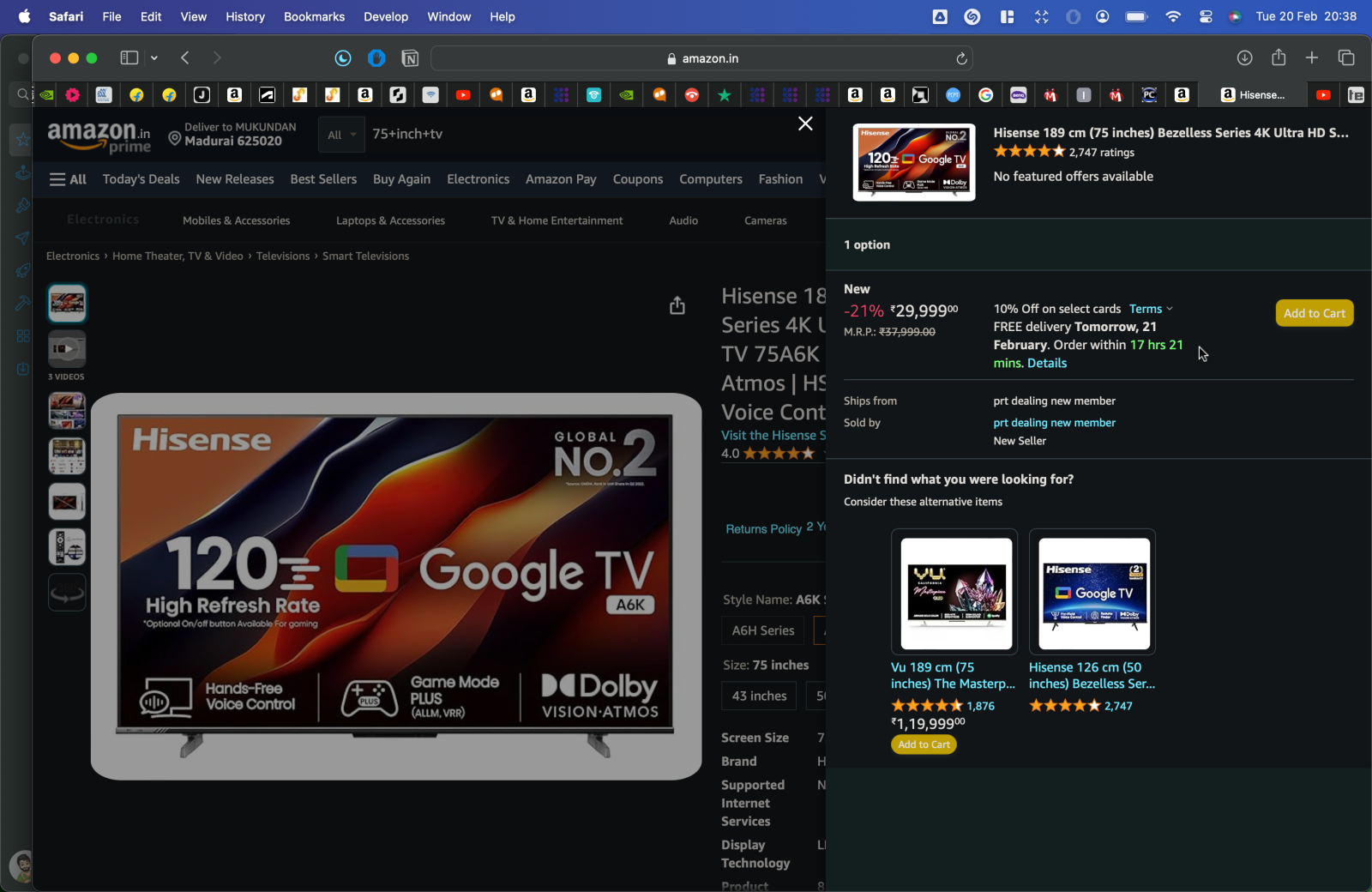Screen dimensions: 1372x892
Task: Share the product with the share icon
Action: point(677,305)
